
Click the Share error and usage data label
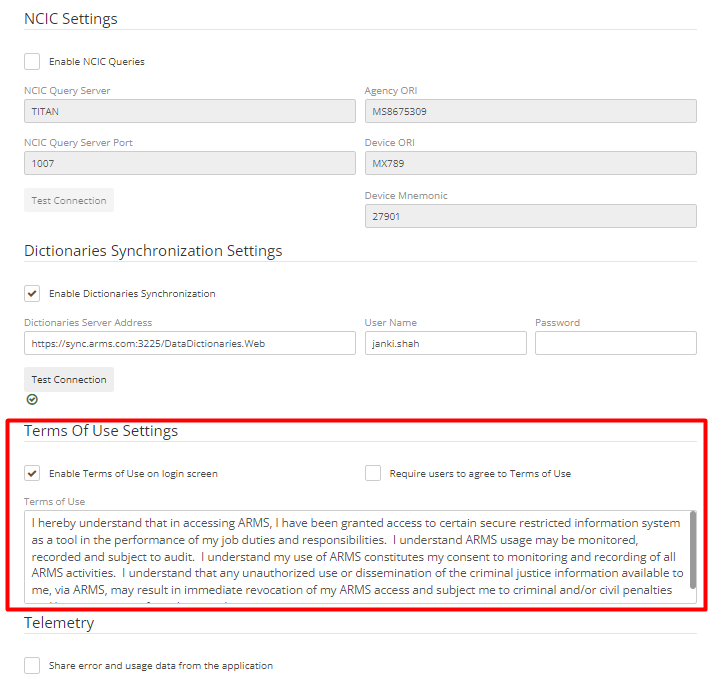tap(161, 665)
